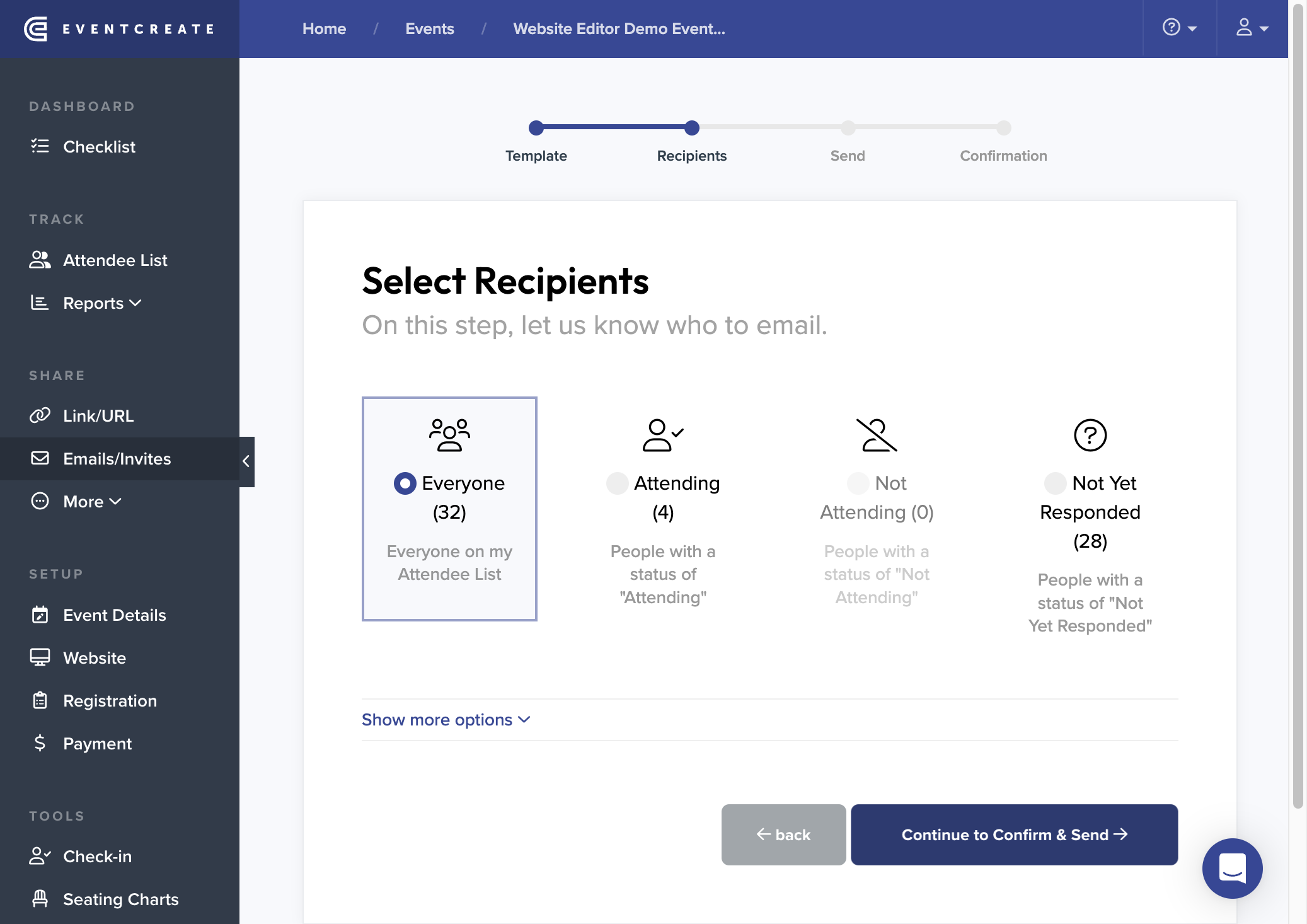Viewport: 1307px width, 924px height.
Task: Go to Events breadcrumb
Action: click(x=430, y=28)
